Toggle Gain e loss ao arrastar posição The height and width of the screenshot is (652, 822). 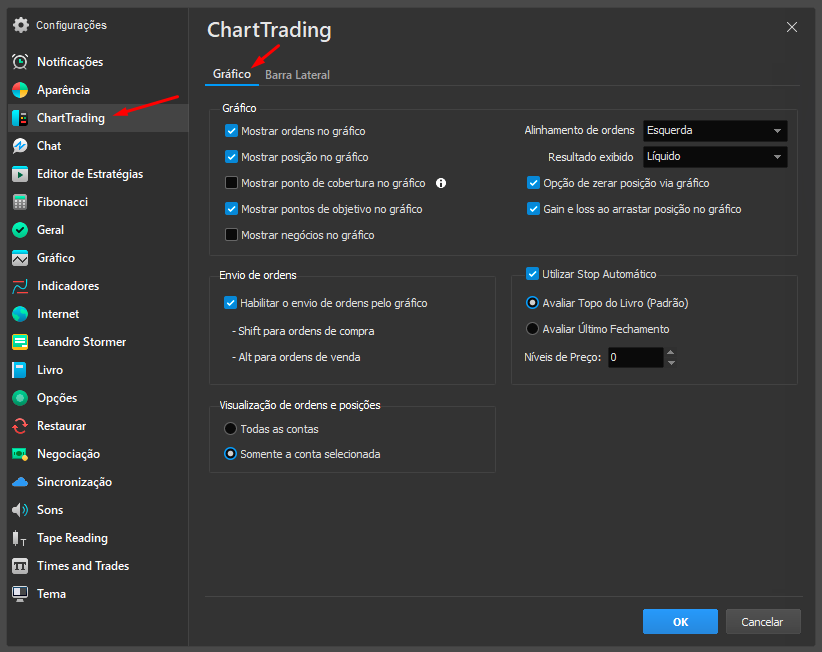(x=533, y=209)
